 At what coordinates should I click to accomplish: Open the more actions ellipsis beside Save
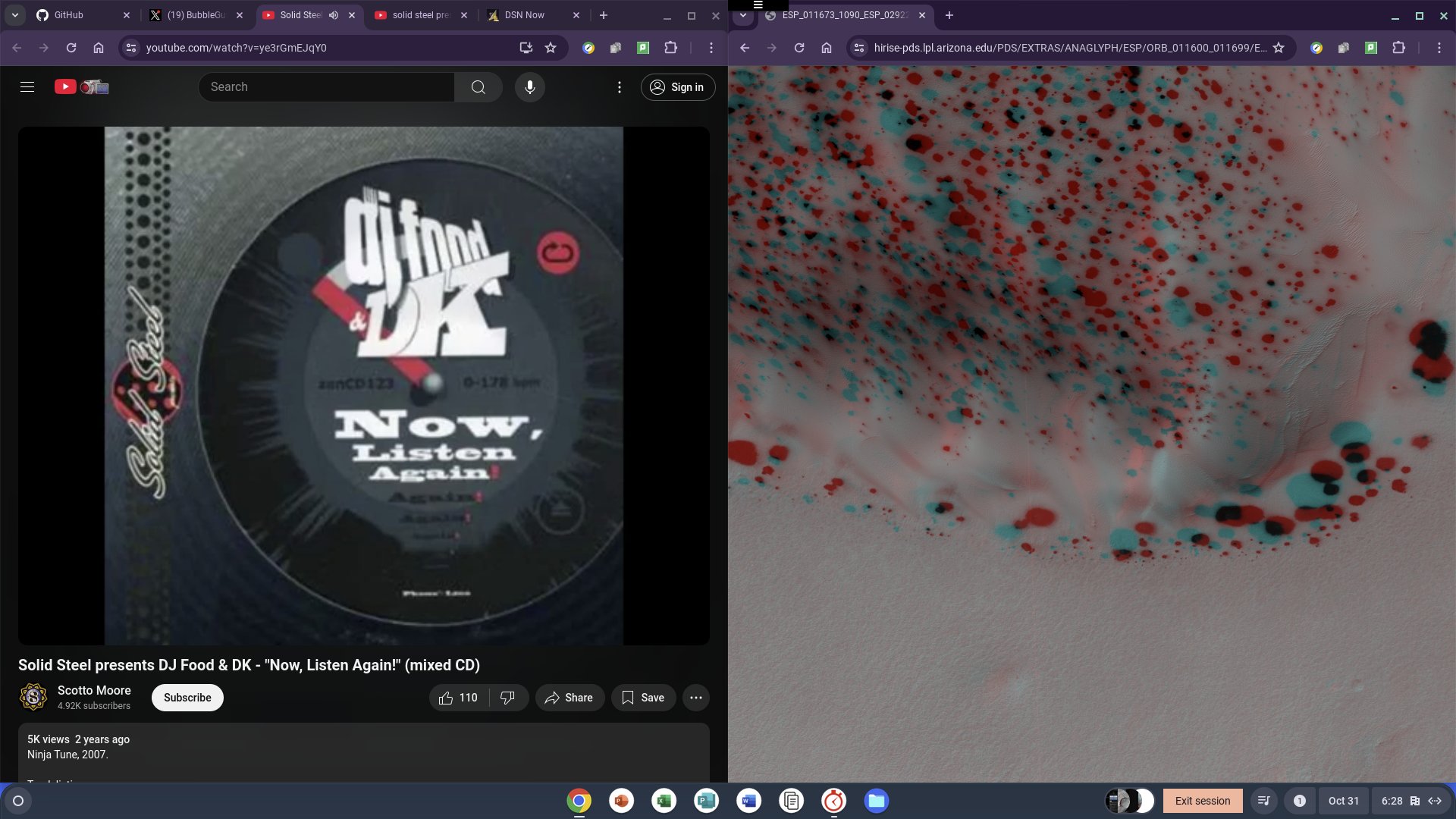695,698
